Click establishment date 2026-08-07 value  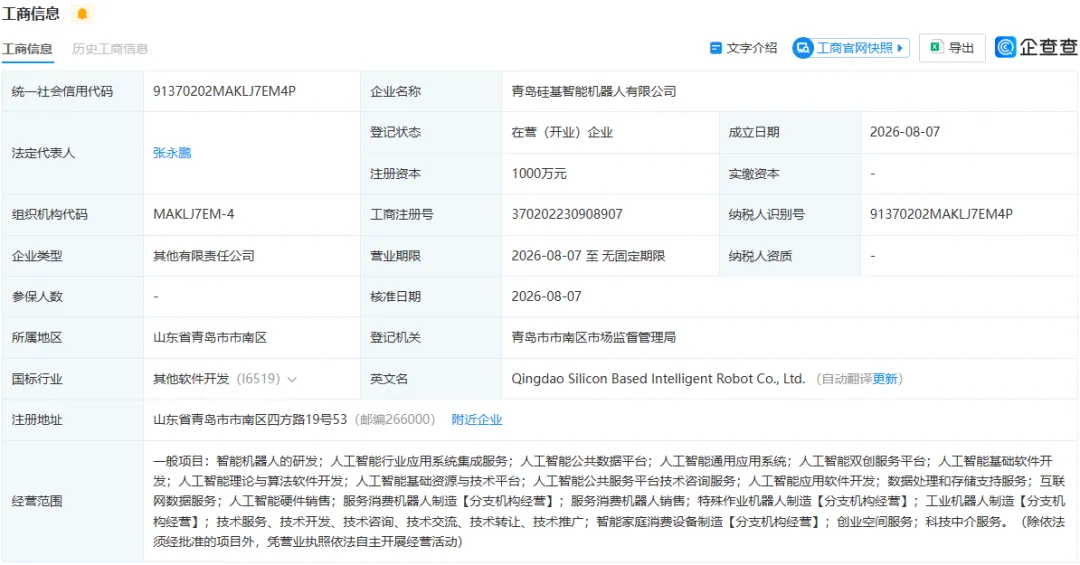click(x=904, y=132)
